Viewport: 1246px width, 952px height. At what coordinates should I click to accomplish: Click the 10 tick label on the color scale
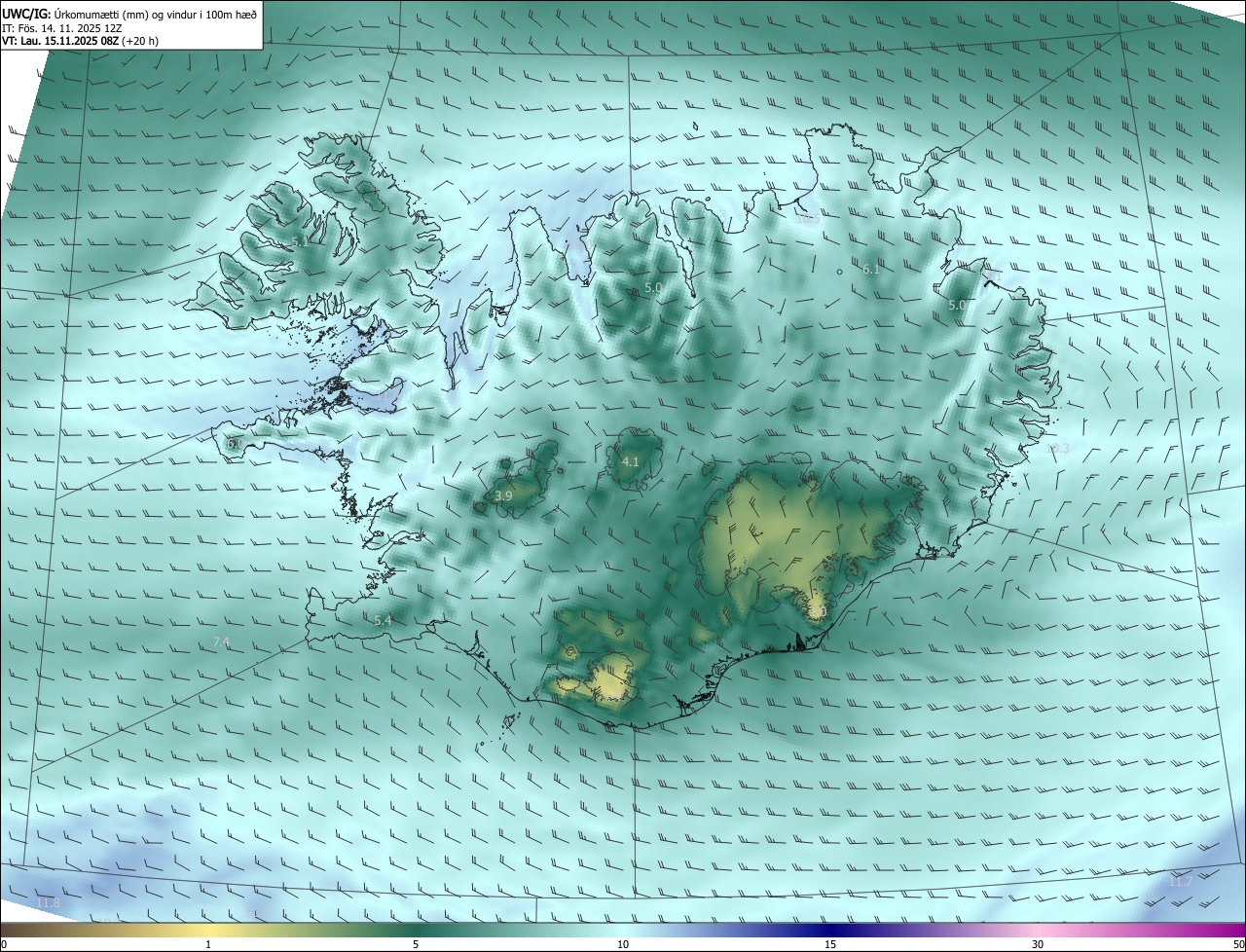pos(623,945)
